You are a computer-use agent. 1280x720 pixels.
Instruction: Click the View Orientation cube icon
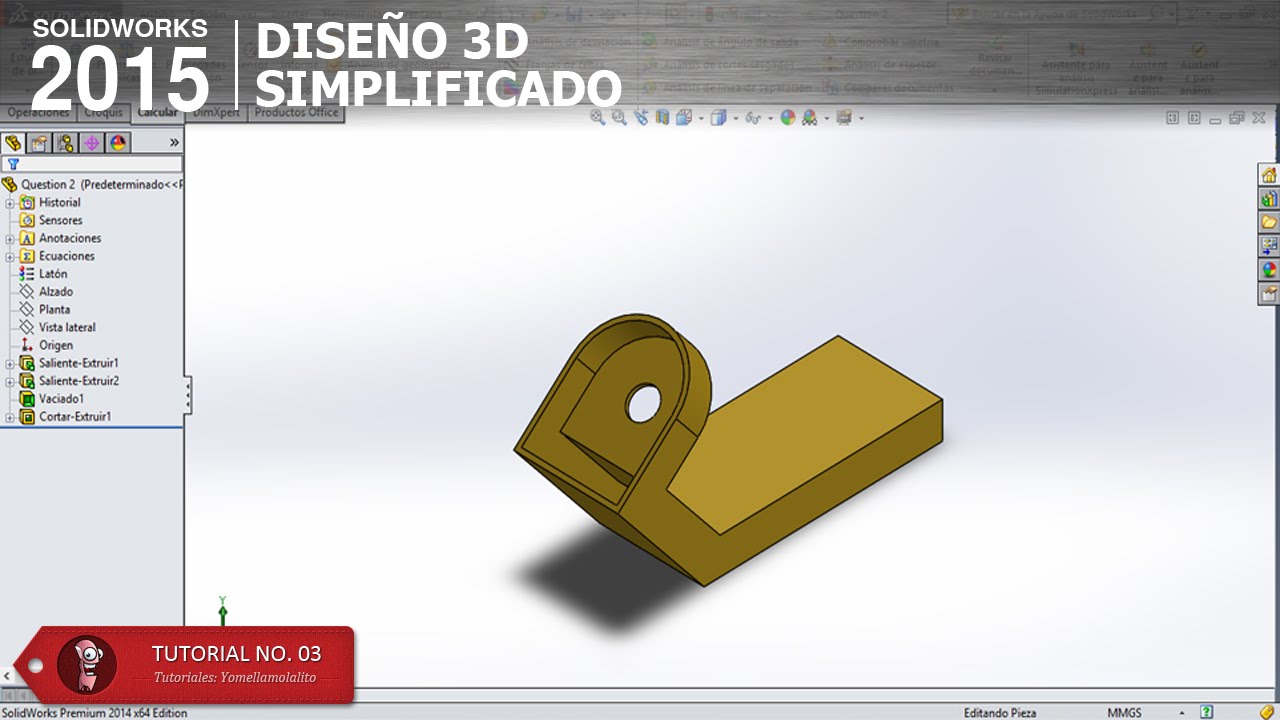(x=683, y=117)
